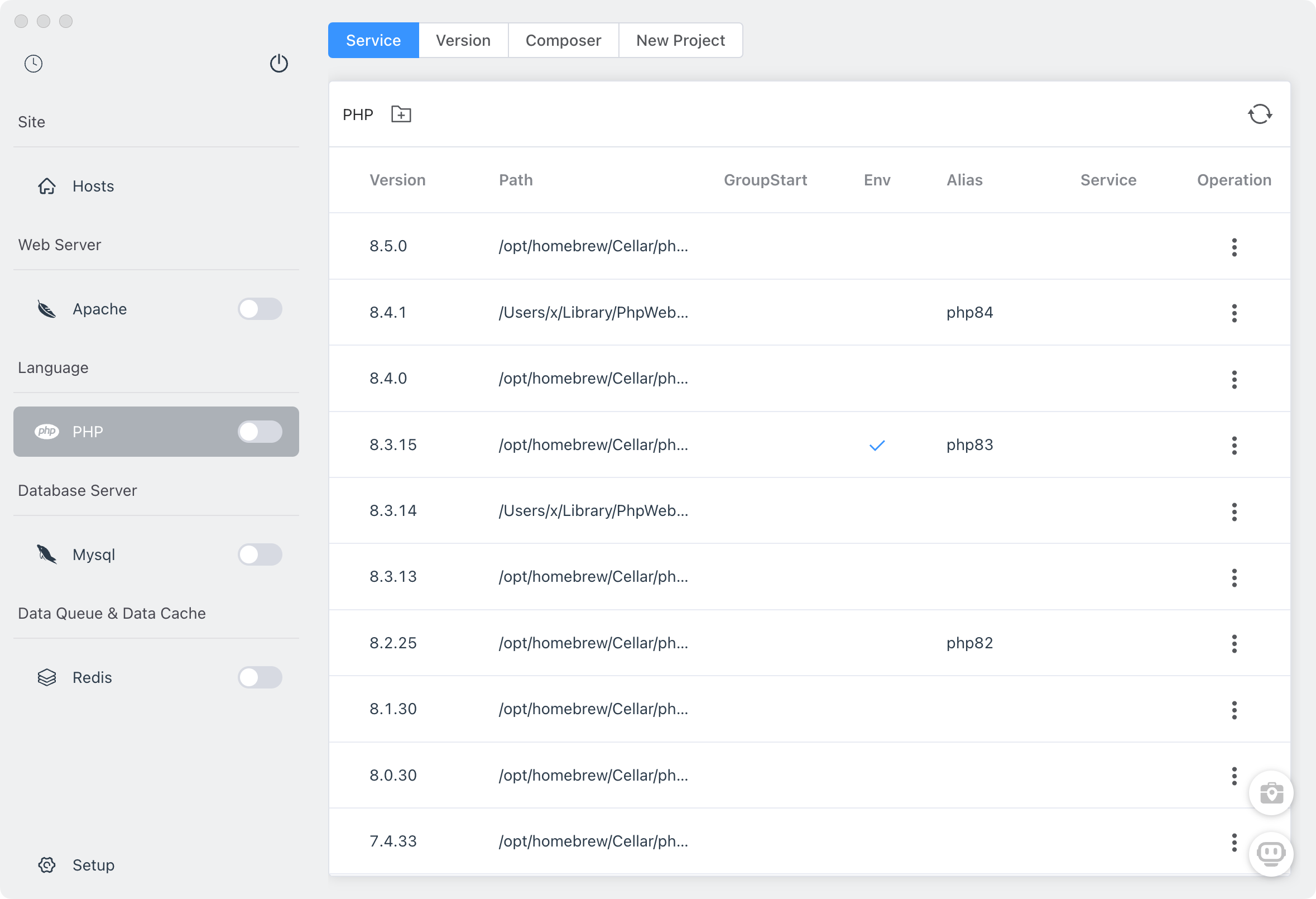Open the robot assistant floating button
This screenshot has height=899, width=1316.
1271,854
